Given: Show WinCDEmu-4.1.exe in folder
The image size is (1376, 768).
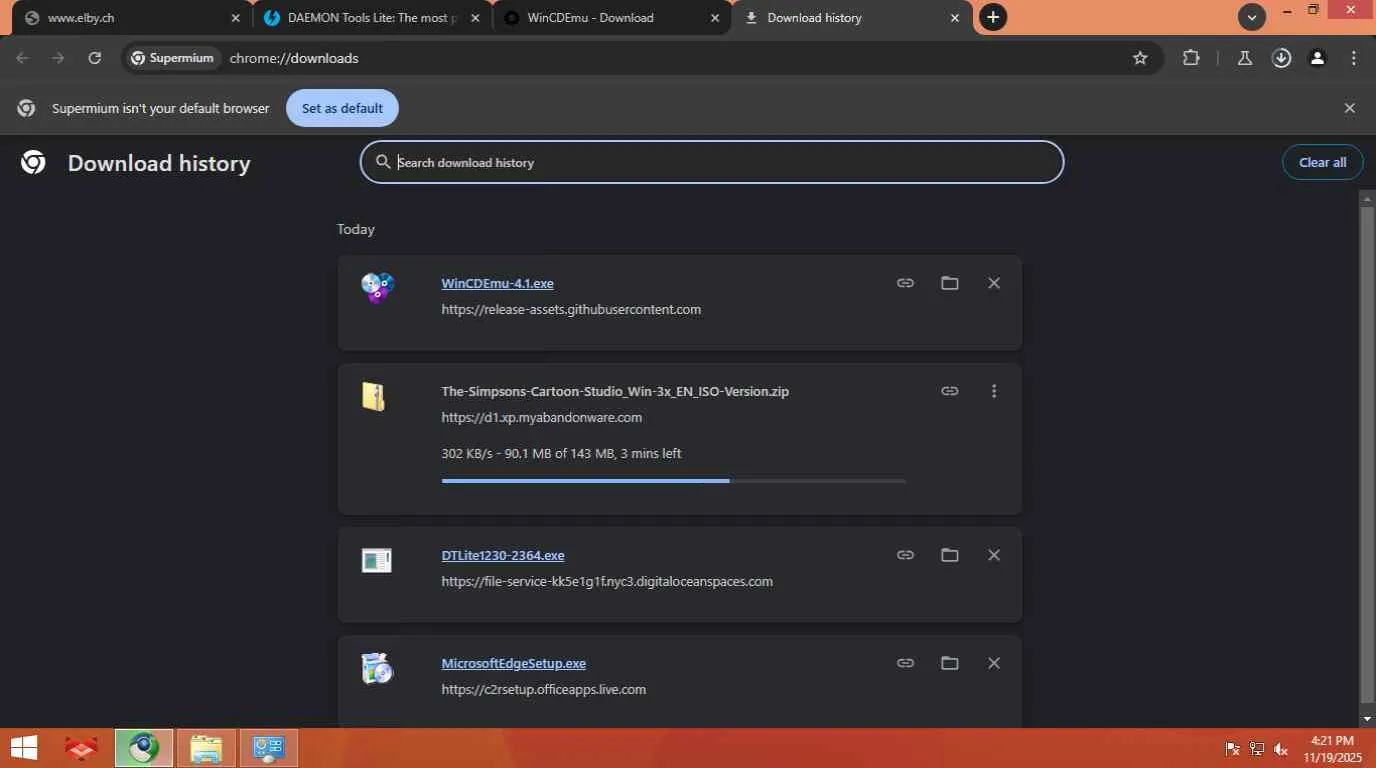Looking at the screenshot, I should tap(949, 283).
